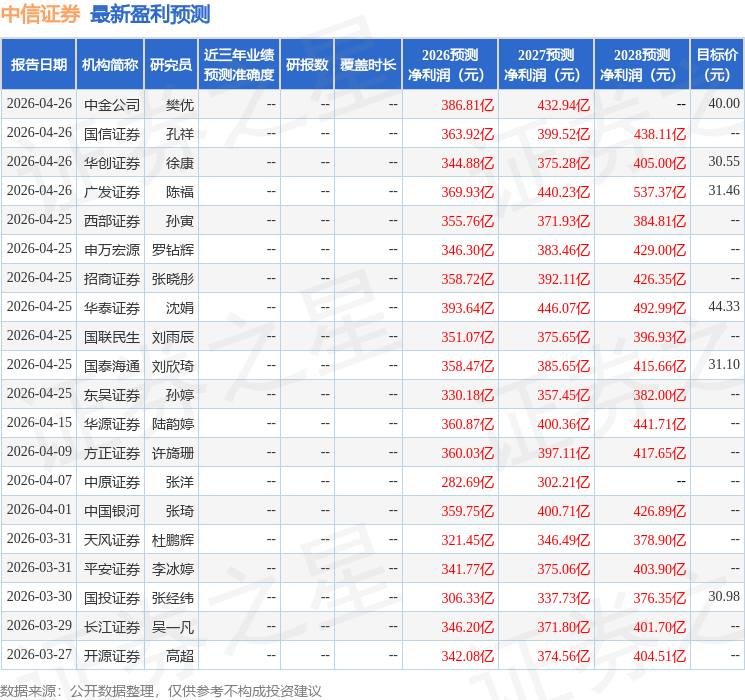The width and height of the screenshot is (745, 700).
Task: Click analyst name 樊优
Action: [x=180, y=105]
